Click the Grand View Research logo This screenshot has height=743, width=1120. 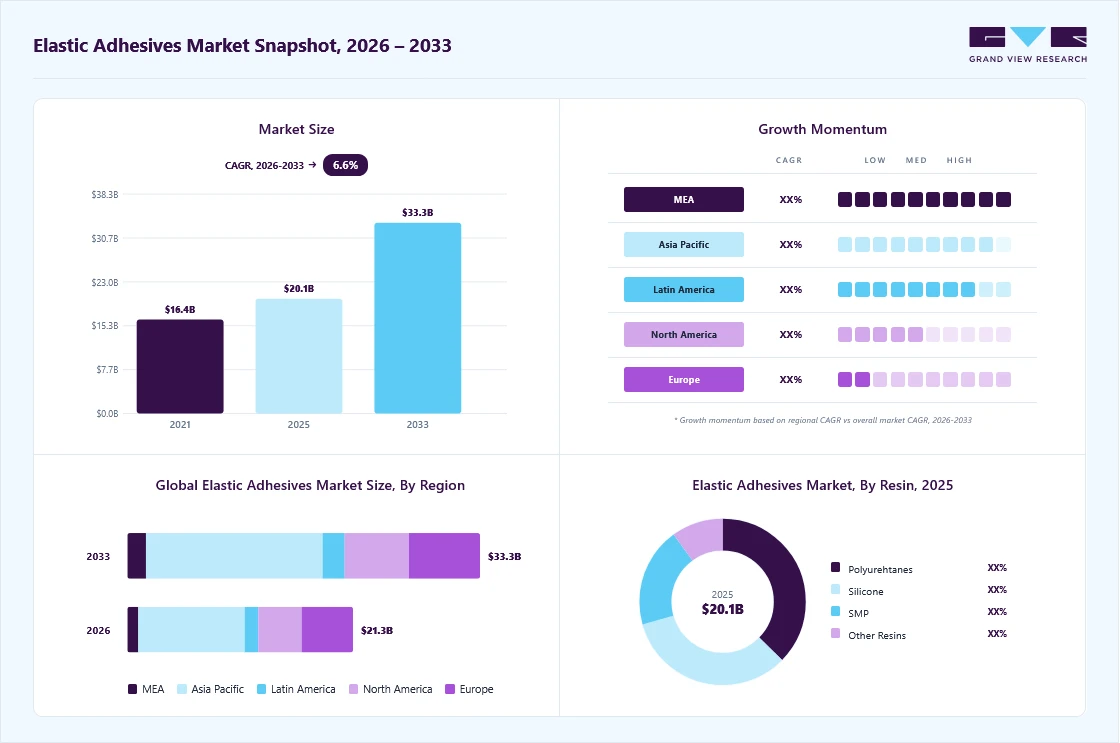pos(1028,45)
